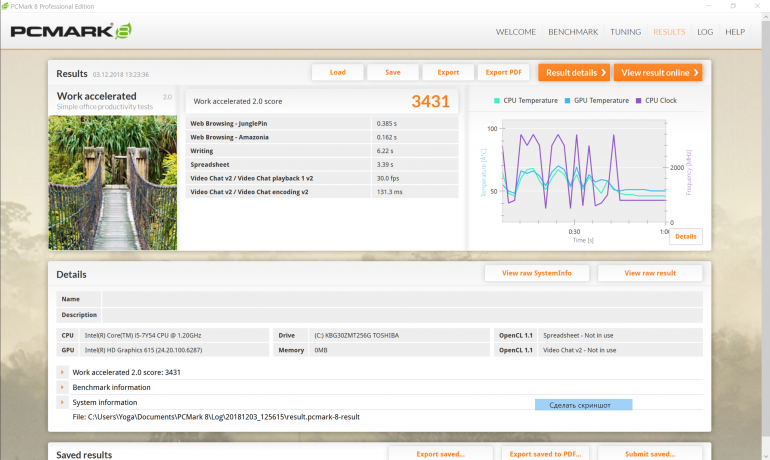770x460 pixels.
Task: Click the CPU Temperature legend swatch
Action: coord(498,101)
